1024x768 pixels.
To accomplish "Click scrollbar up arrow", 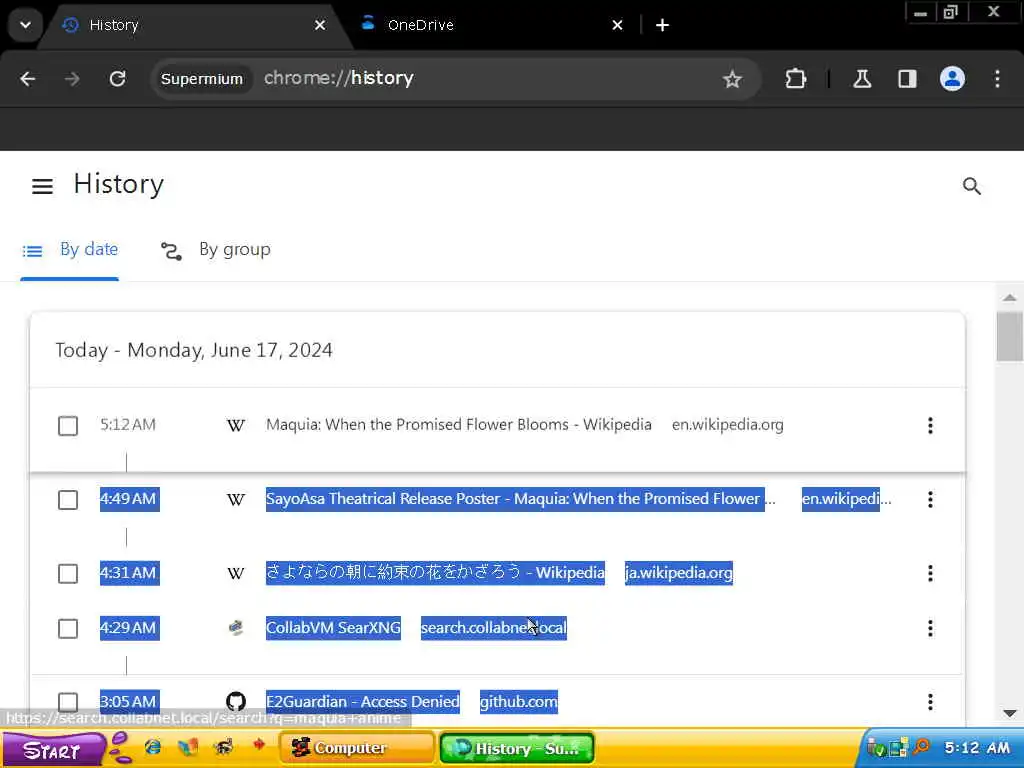I will click(1010, 297).
